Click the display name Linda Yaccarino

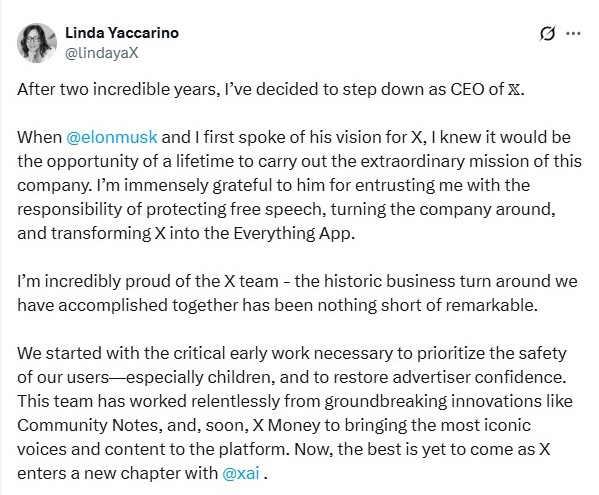pyautogui.click(x=122, y=33)
